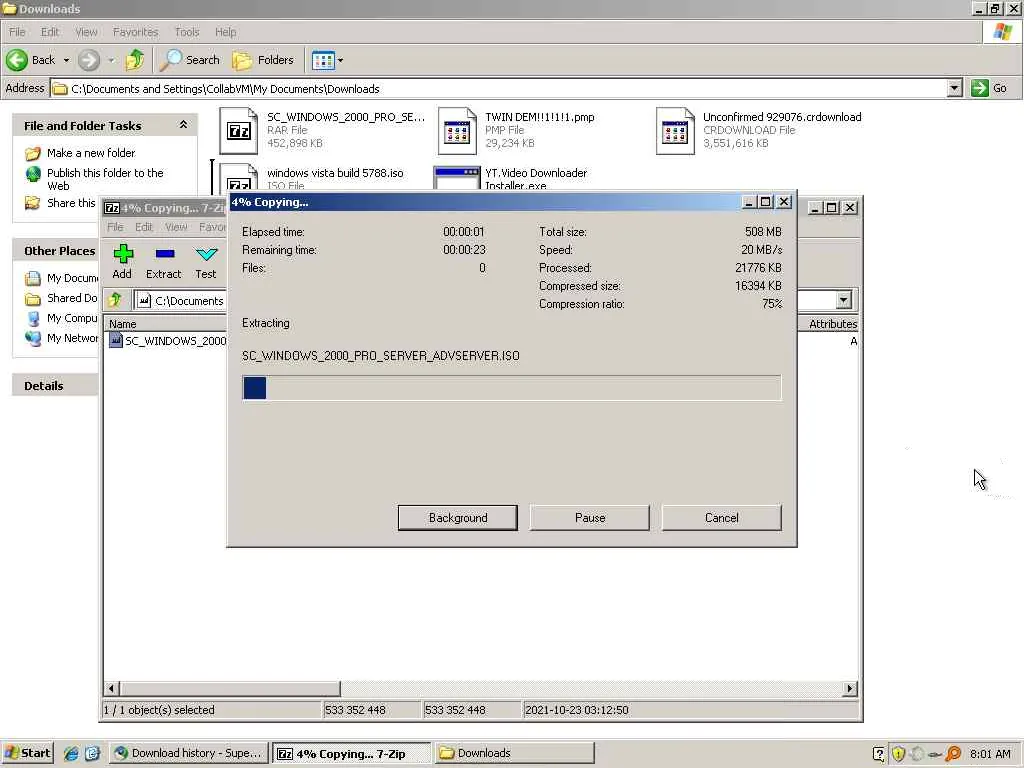
Task: Open the Back history dropdown arrow
Action: pyautogui.click(x=66, y=60)
